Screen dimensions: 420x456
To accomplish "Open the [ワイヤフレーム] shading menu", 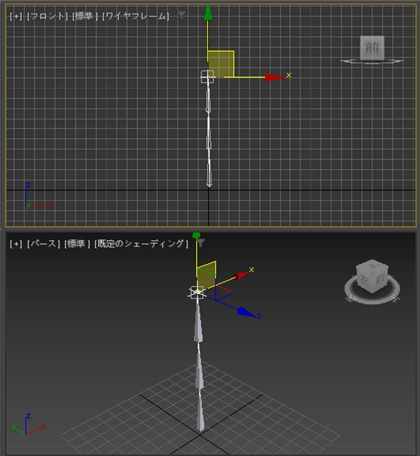I will tap(136, 16).
